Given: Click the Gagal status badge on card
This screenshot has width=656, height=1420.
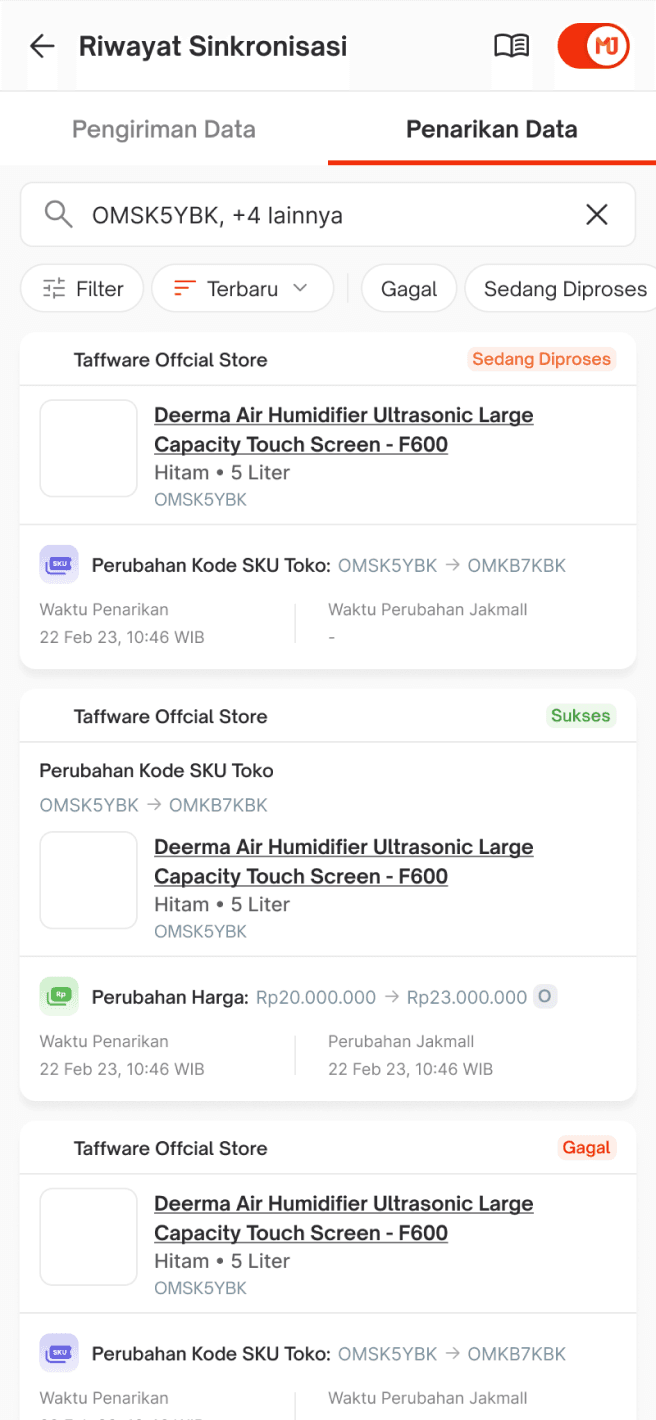Looking at the screenshot, I should point(586,1147).
